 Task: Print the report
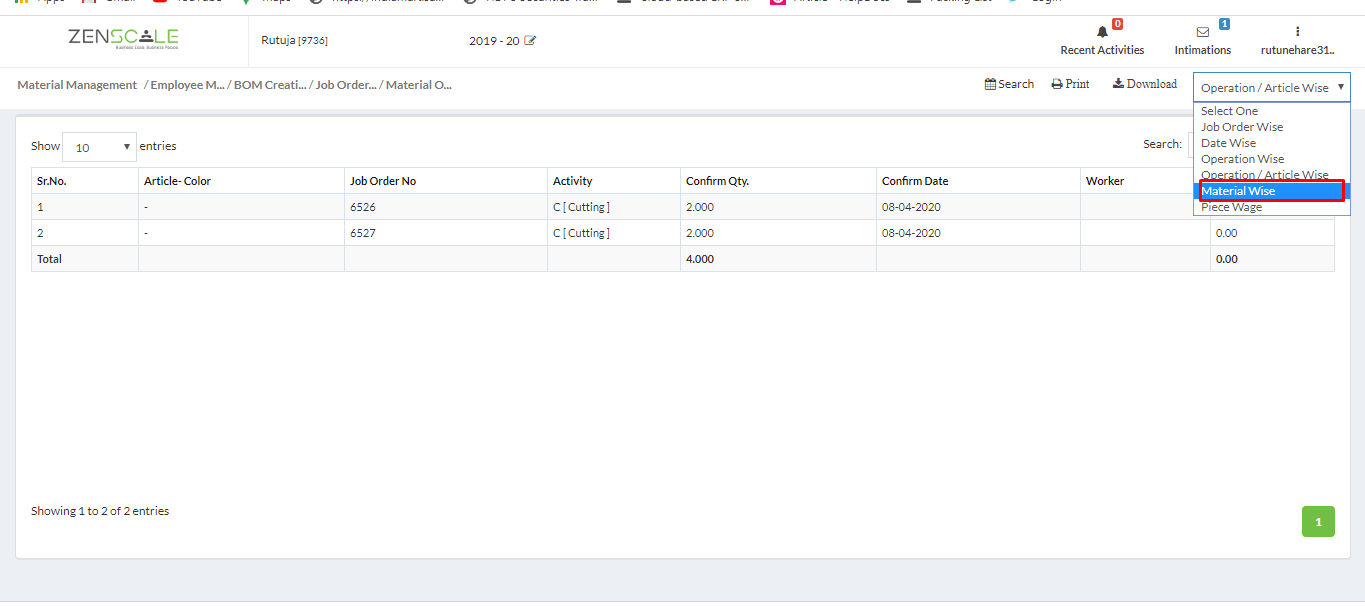(x=1070, y=84)
